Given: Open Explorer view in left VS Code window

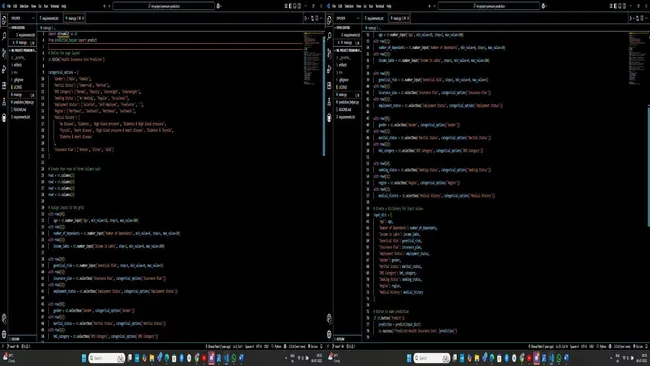Looking at the screenshot, I should coord(4,19).
